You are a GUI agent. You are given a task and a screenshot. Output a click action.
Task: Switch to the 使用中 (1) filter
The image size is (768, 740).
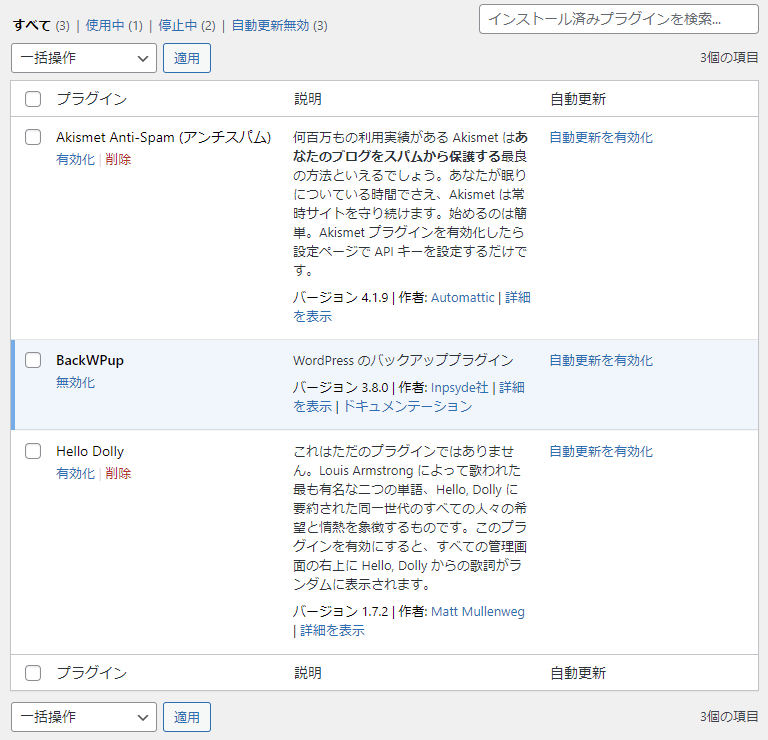click(x=114, y=25)
